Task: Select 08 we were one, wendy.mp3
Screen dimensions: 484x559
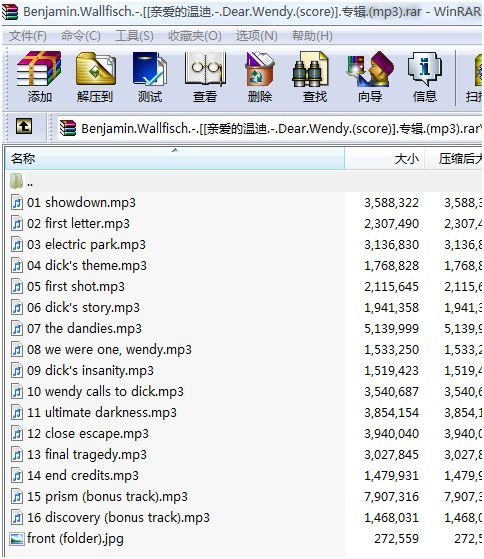Action: coord(109,349)
